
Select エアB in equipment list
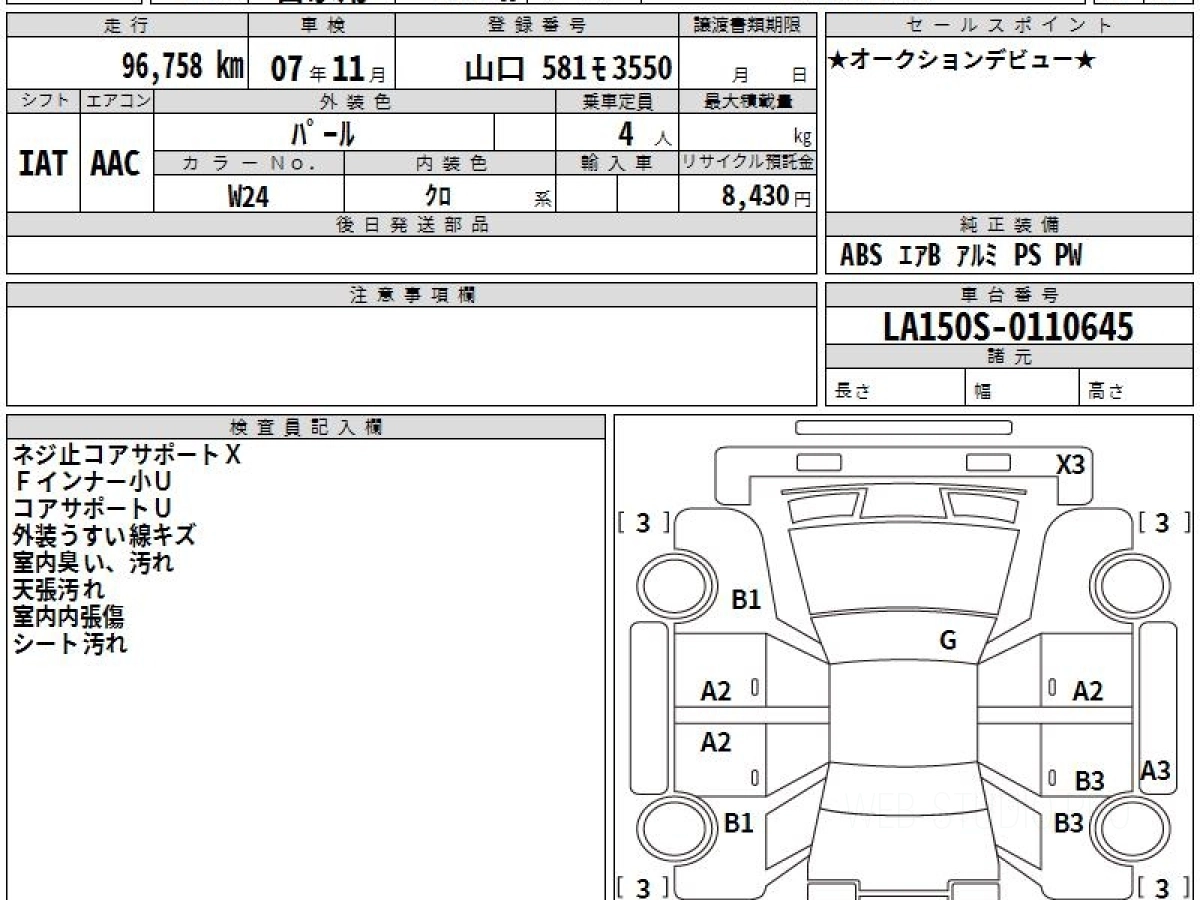tap(919, 256)
